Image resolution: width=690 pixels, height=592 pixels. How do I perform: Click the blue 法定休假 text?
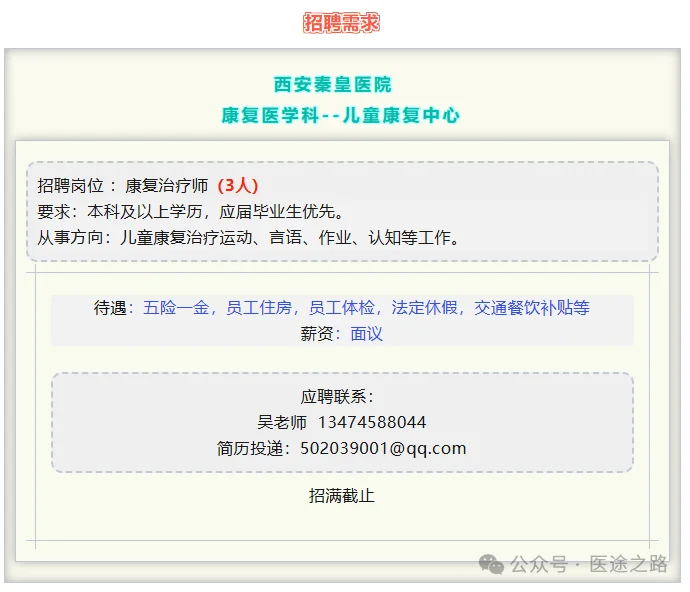pyautogui.click(x=425, y=308)
